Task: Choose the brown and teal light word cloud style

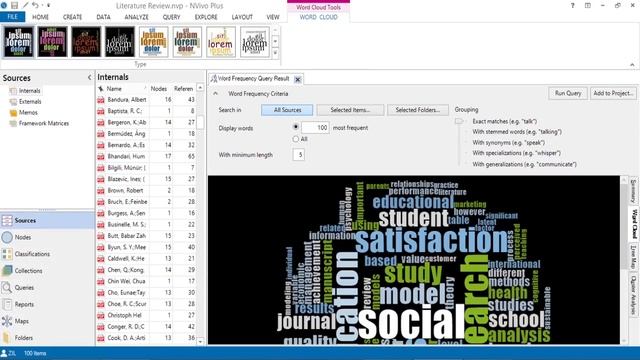Action: tap(187, 42)
